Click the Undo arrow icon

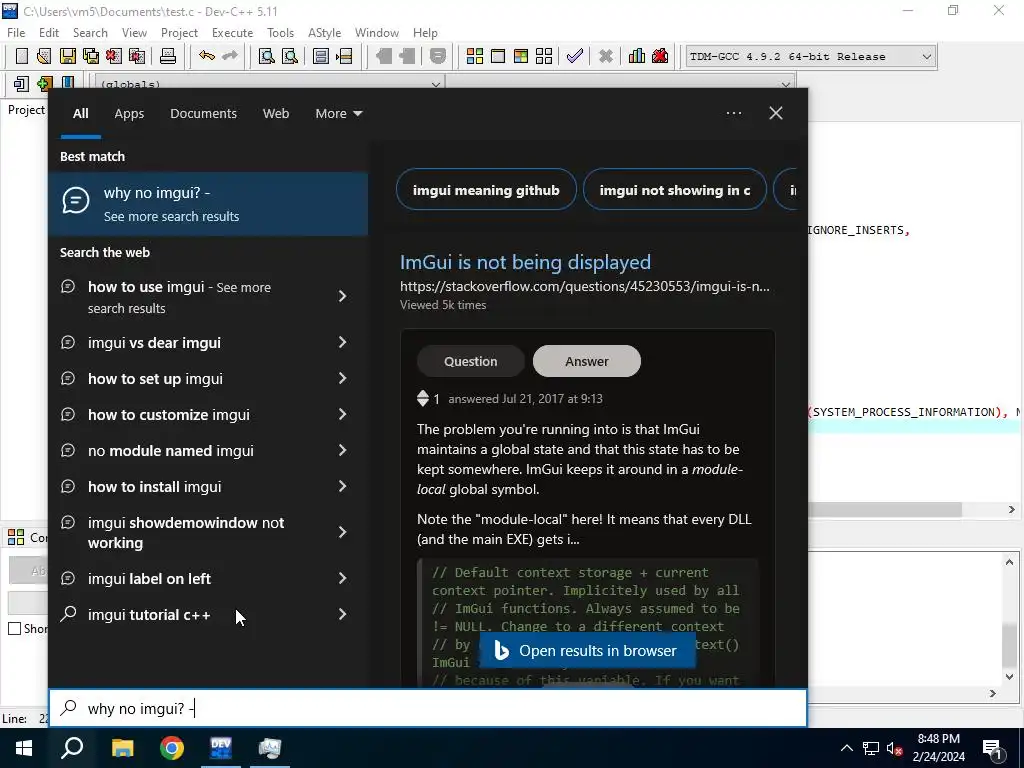click(207, 56)
